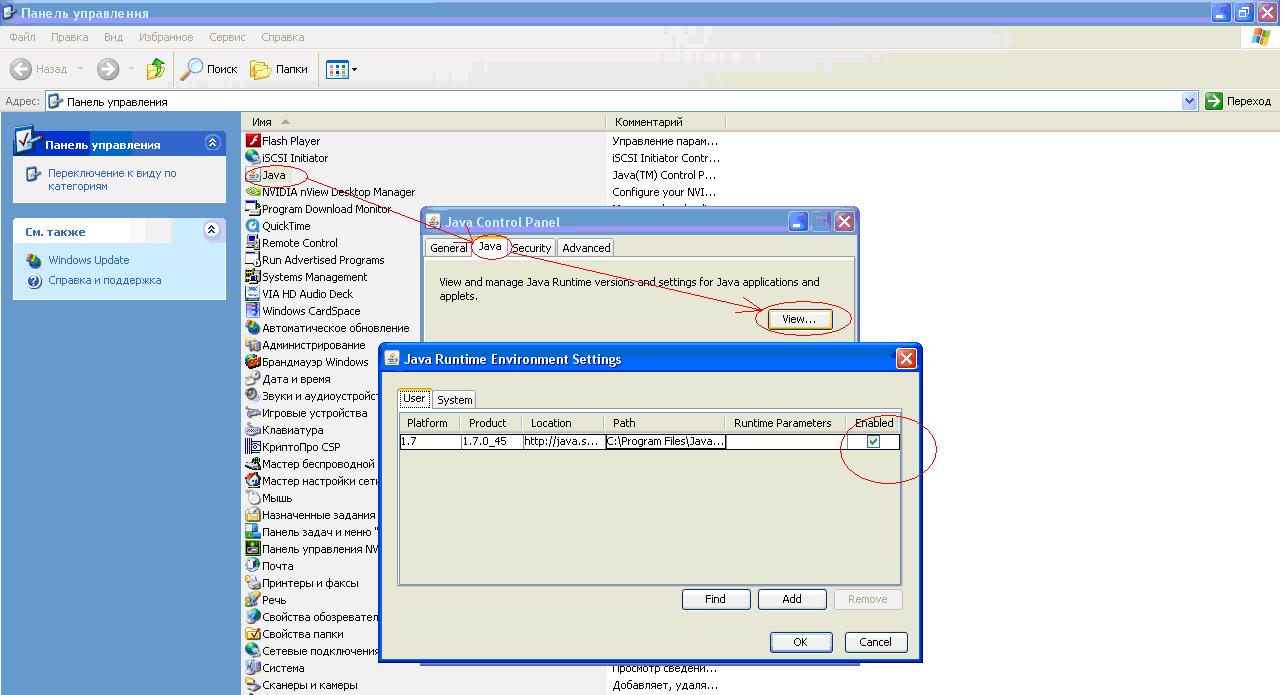
Task: Open the Назначенные задания icon
Action: pyautogui.click(x=253, y=515)
